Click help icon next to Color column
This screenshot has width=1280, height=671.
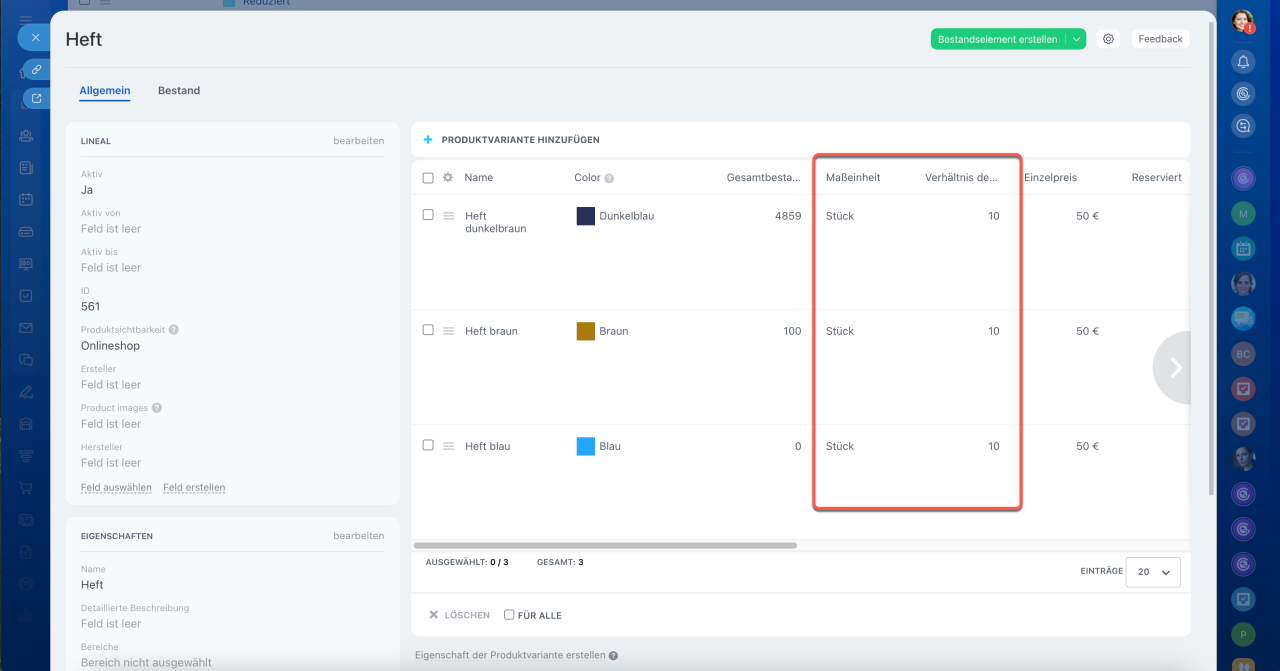pyautogui.click(x=609, y=178)
